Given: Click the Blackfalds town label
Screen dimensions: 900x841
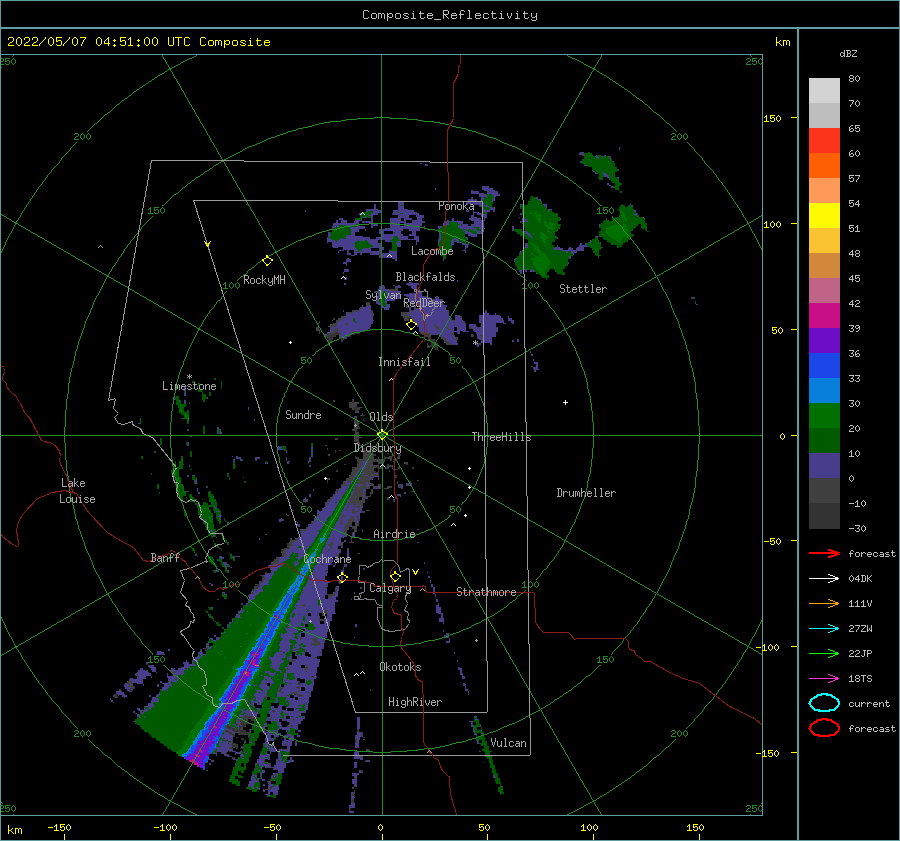Looking at the screenshot, I should pyautogui.click(x=425, y=277).
